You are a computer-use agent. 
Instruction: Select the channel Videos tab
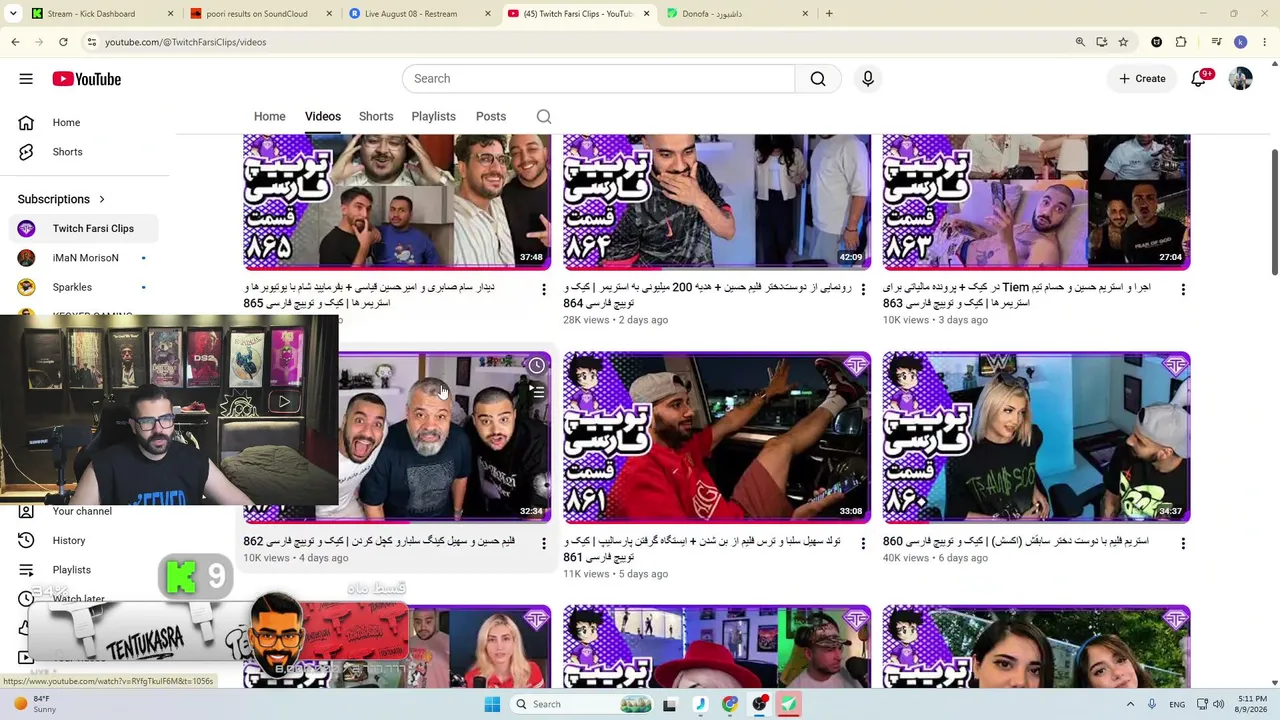[x=323, y=117]
